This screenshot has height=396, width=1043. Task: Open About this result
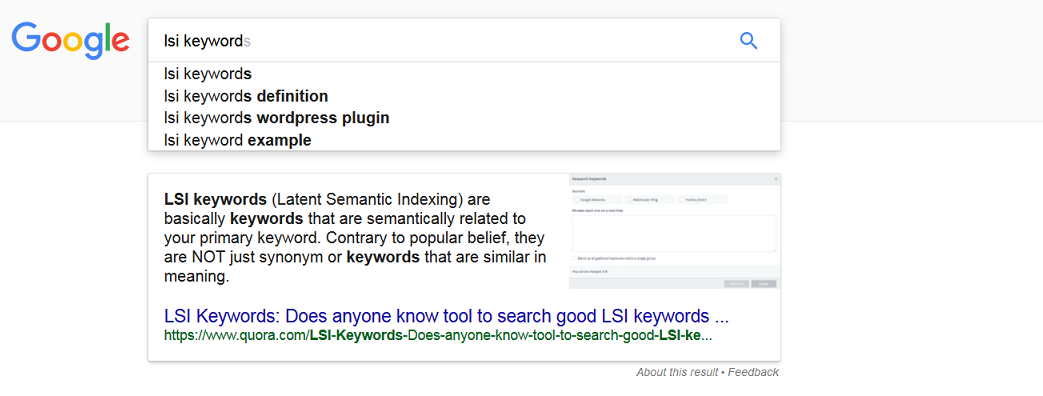click(x=676, y=372)
